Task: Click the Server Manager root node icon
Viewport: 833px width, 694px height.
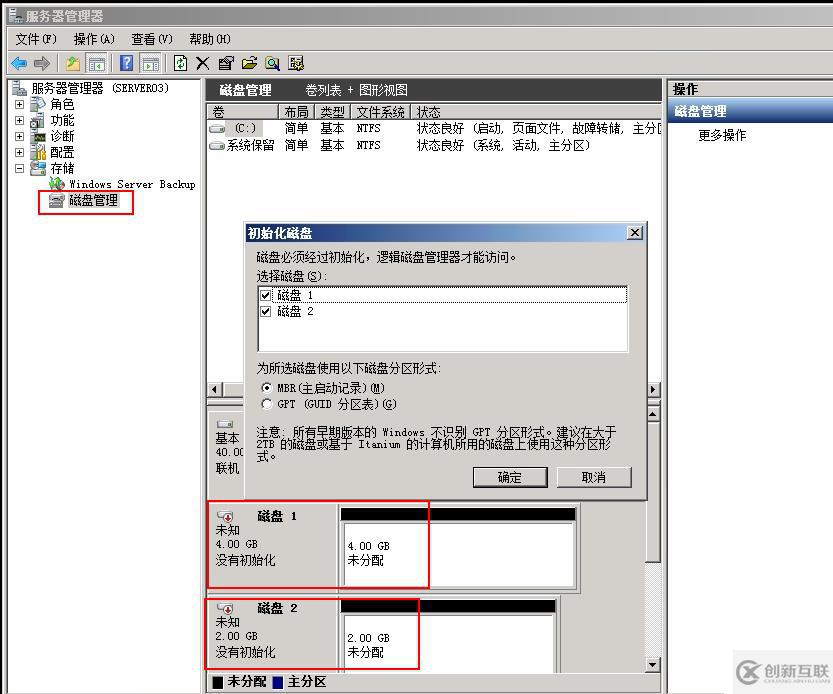Action: pos(20,88)
